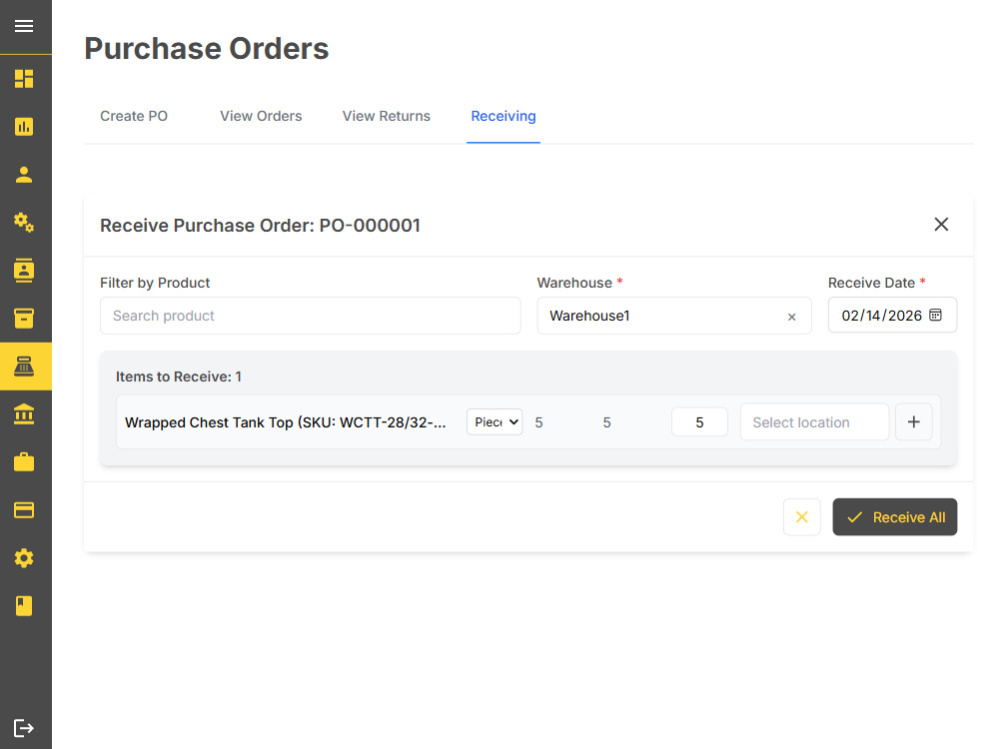Viewport: 1000px width, 749px height.
Task: Click the Filter by Product label
Action: click(x=155, y=283)
